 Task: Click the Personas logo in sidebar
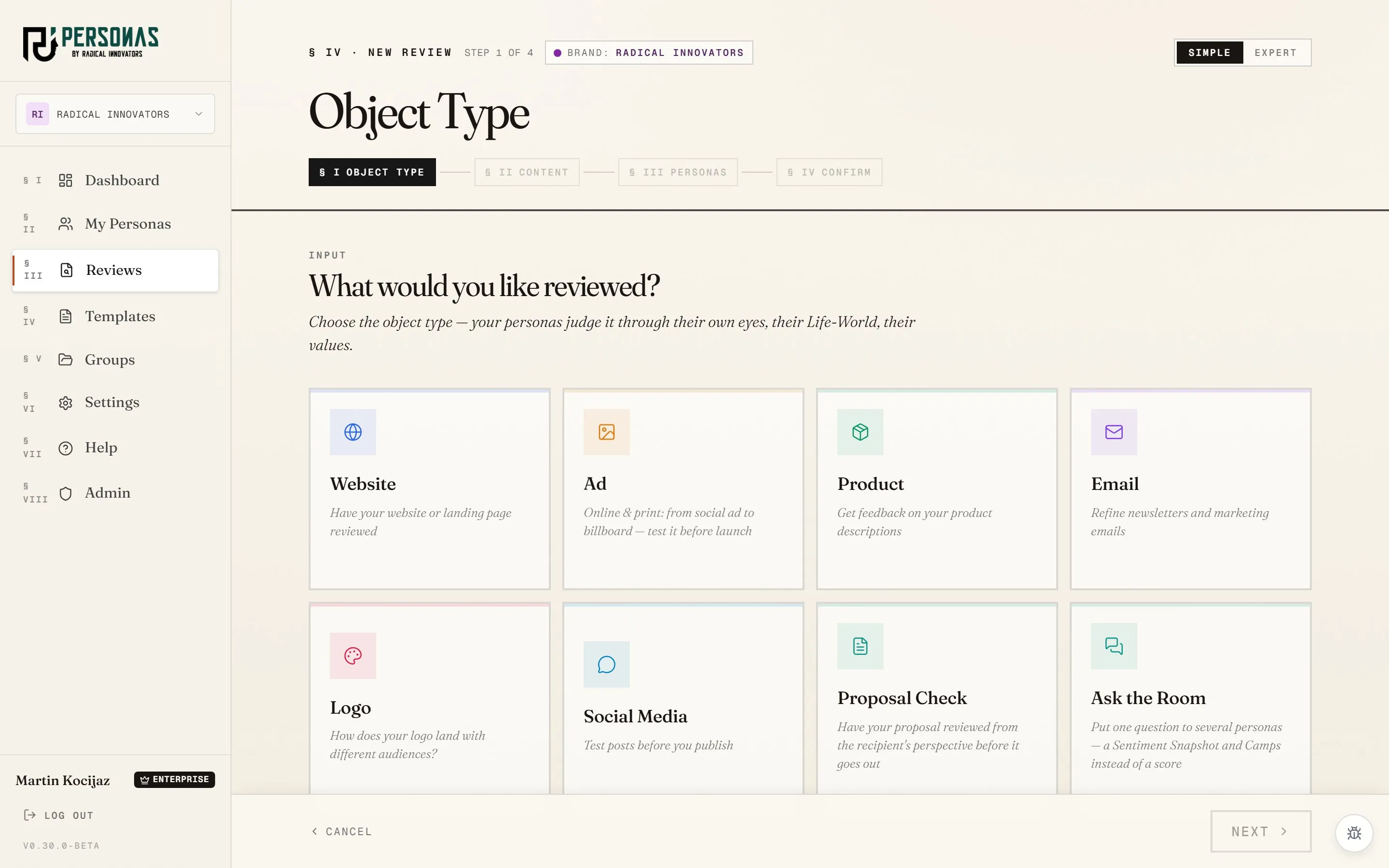click(91, 43)
